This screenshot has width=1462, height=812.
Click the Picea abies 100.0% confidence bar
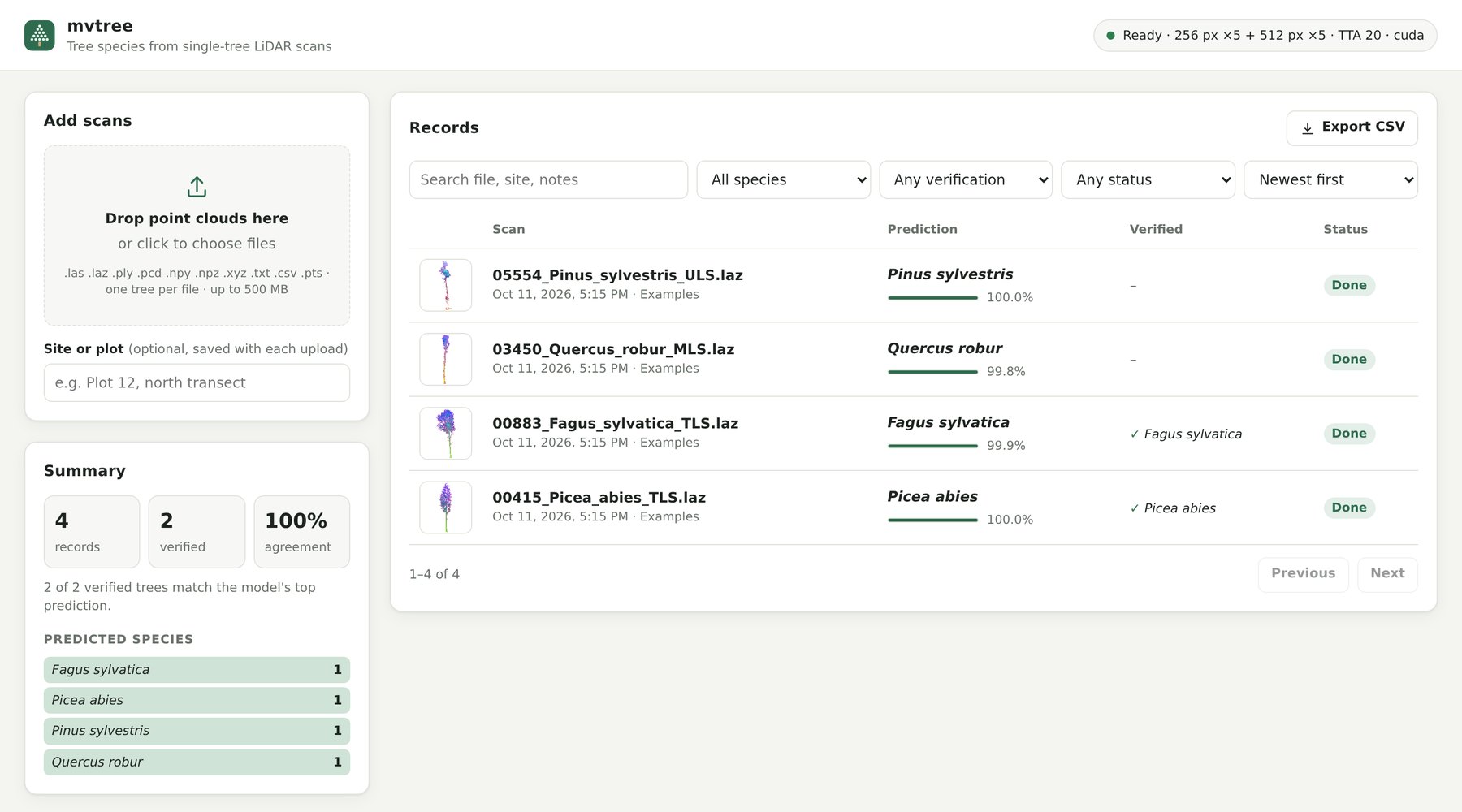coord(932,520)
